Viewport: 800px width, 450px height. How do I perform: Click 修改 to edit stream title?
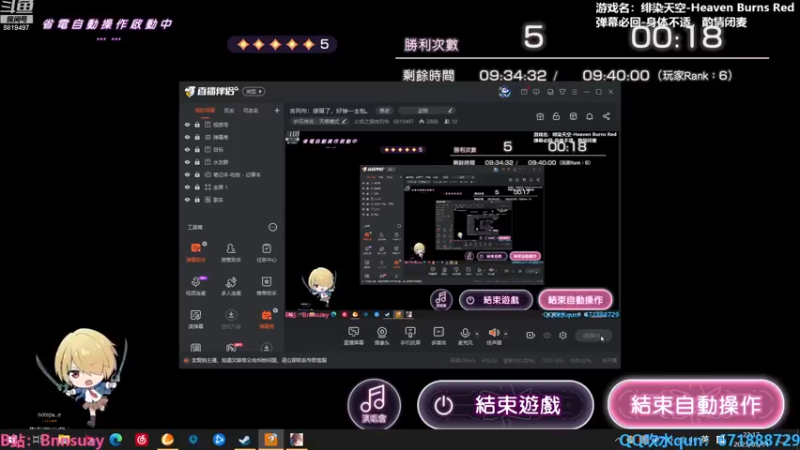point(384,111)
